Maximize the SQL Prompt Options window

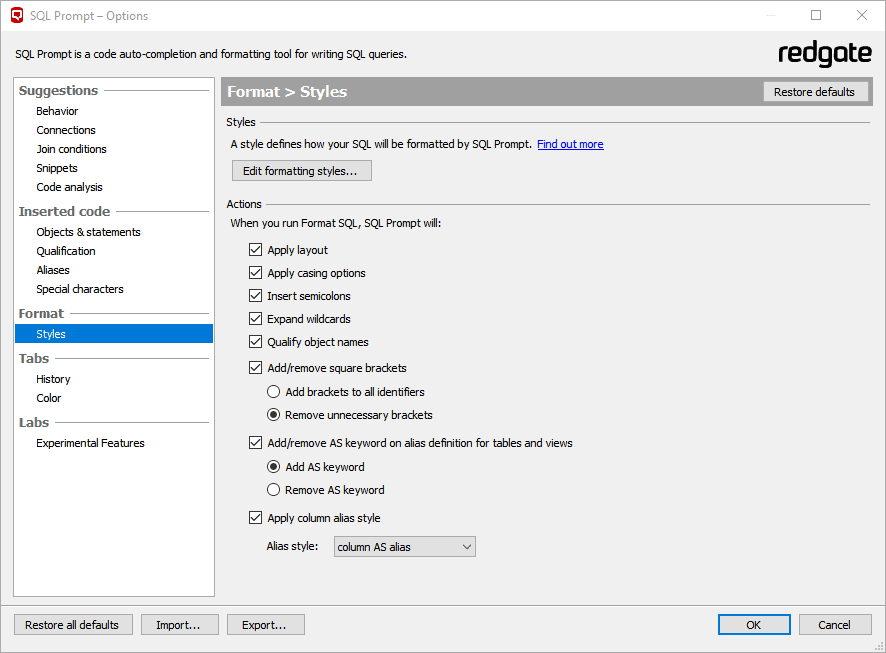pos(816,15)
